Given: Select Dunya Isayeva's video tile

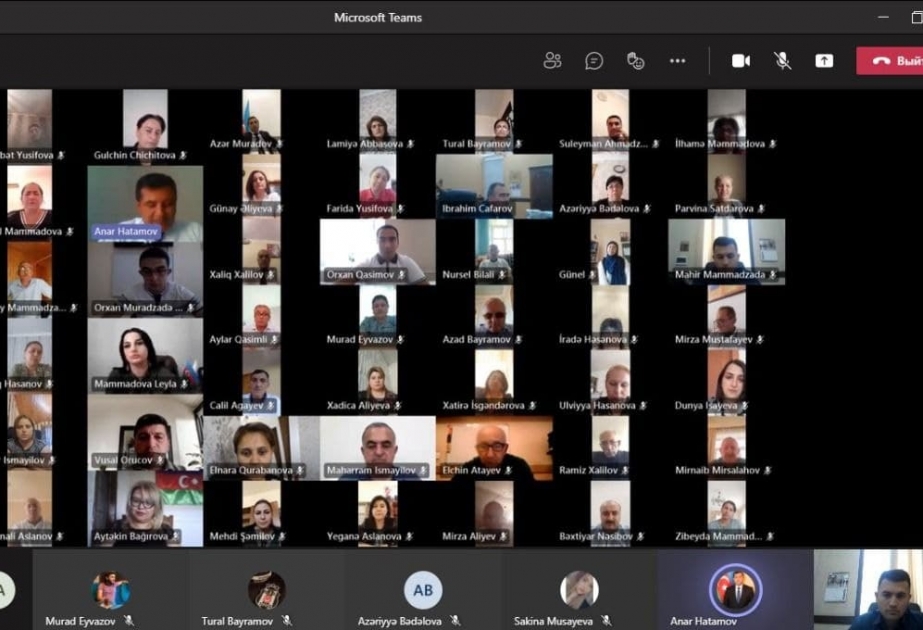Looking at the screenshot, I should coord(726,383).
